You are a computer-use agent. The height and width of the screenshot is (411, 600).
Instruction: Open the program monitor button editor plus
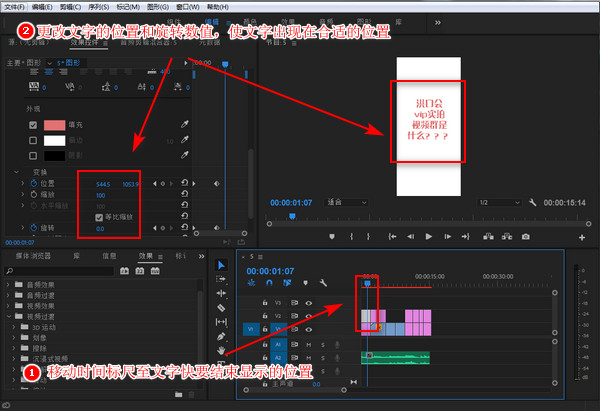pos(582,237)
